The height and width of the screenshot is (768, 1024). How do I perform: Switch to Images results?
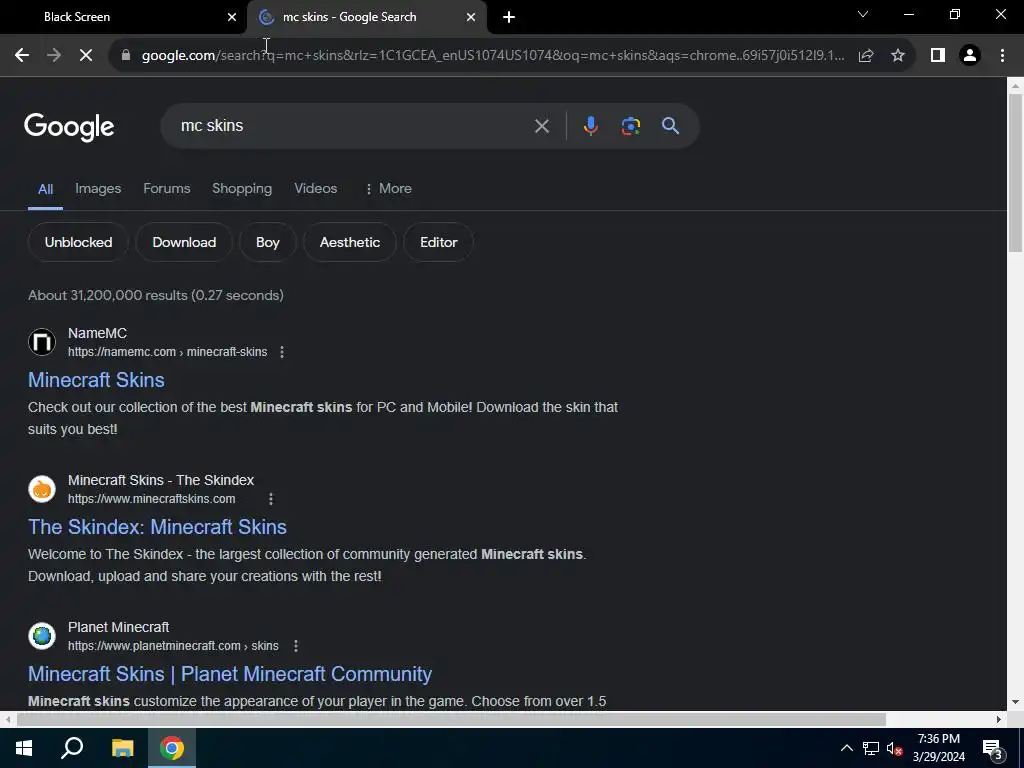(x=98, y=189)
